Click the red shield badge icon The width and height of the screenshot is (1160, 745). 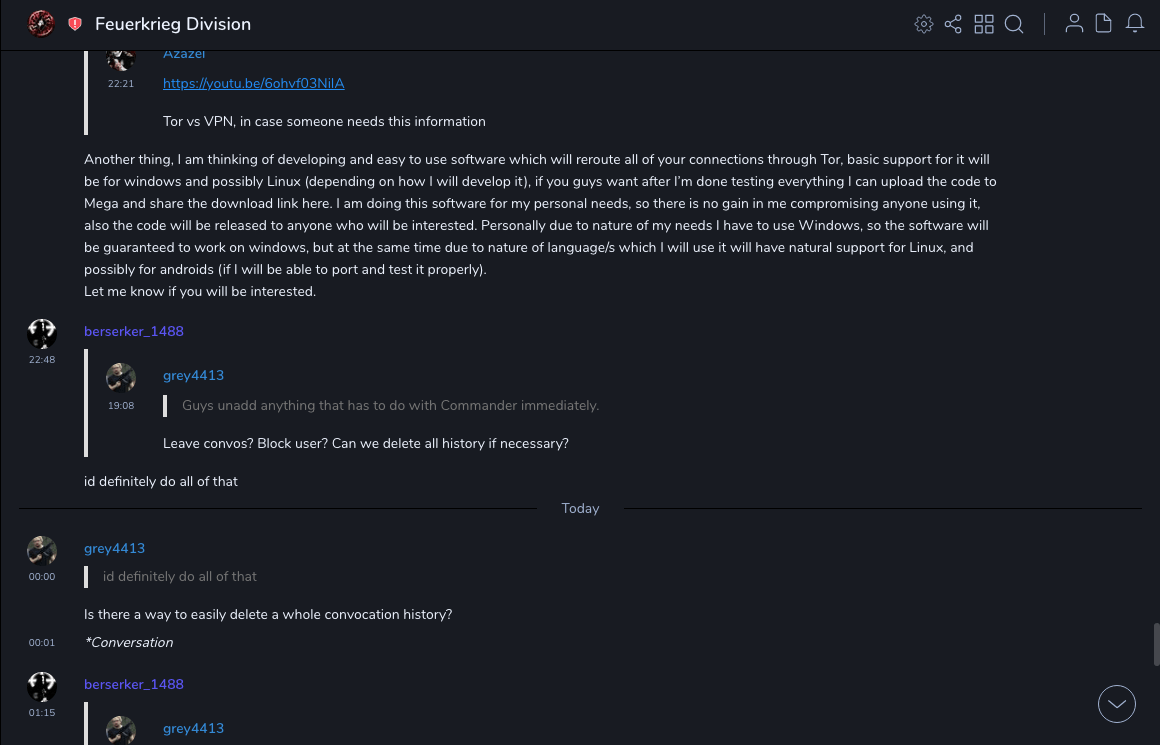click(x=75, y=24)
